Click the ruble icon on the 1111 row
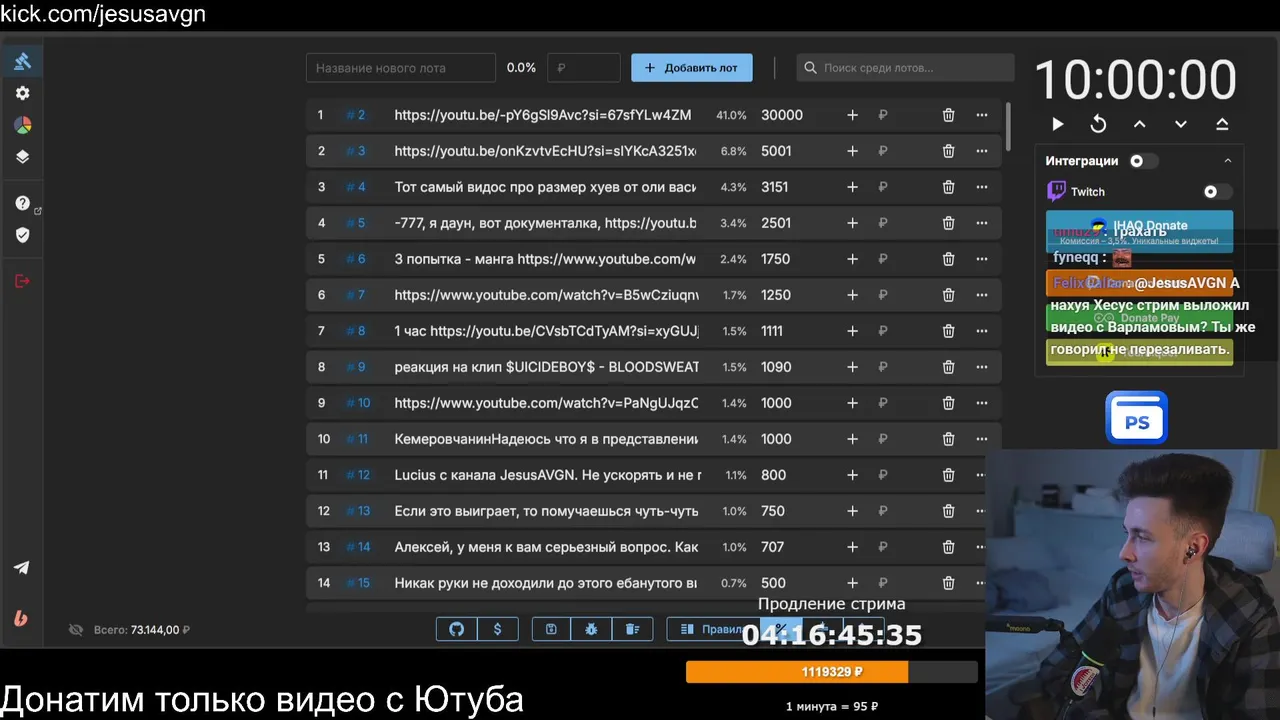1280x720 pixels. tap(882, 331)
